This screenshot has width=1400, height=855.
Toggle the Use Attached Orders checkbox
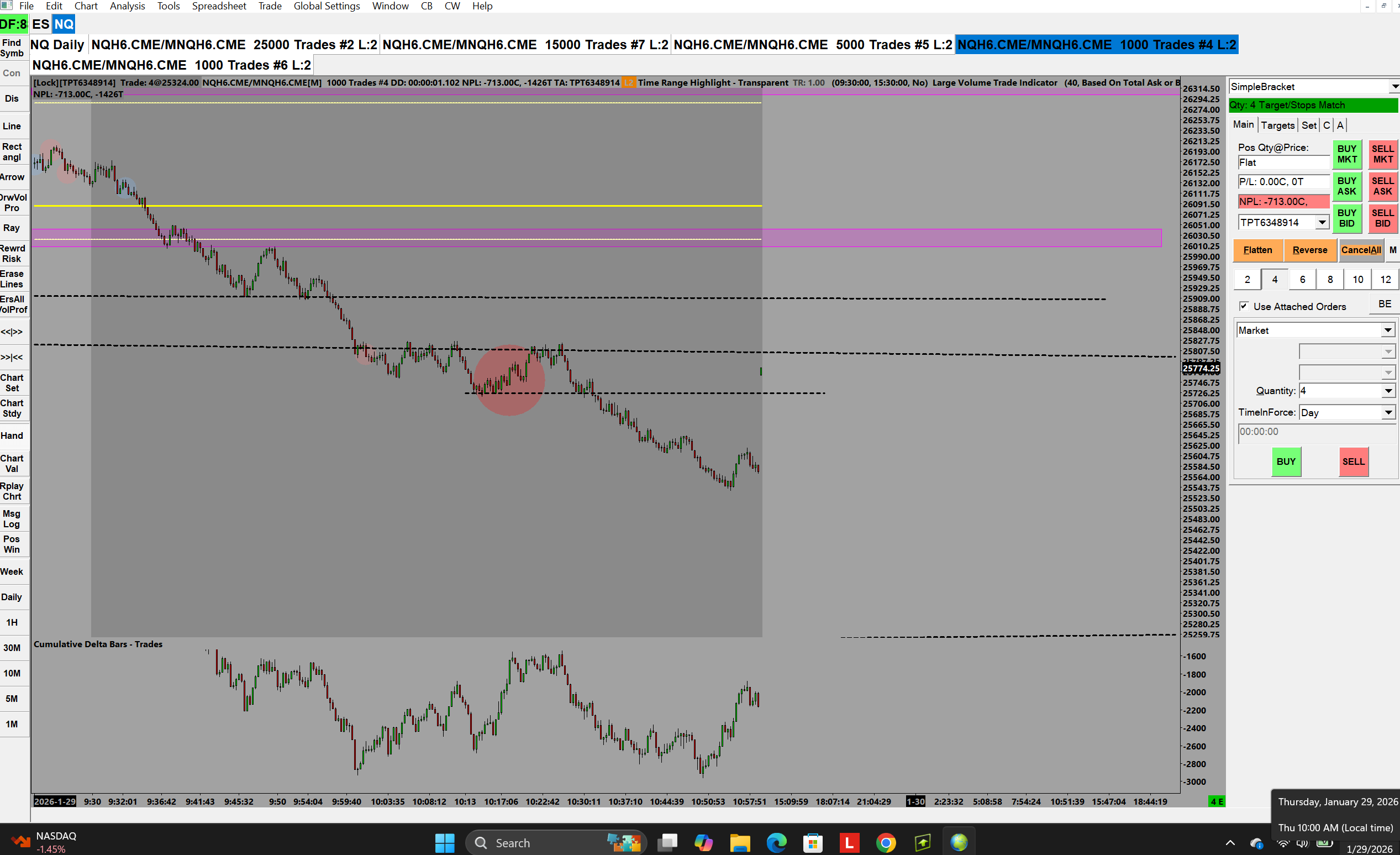click(1244, 306)
